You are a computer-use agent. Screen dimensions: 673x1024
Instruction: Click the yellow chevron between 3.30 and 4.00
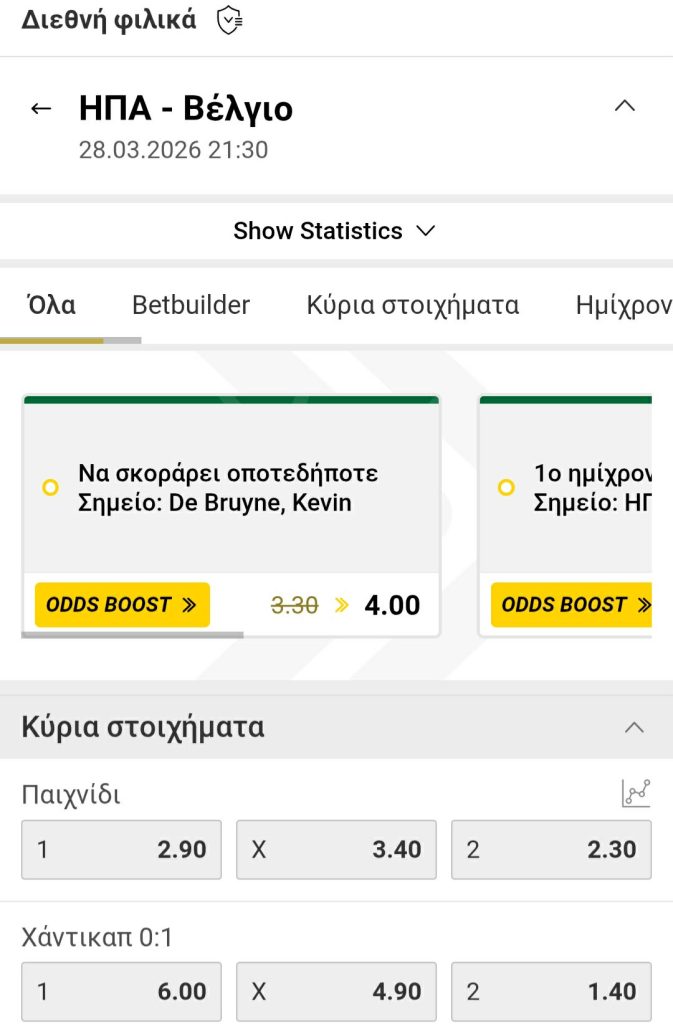[342, 604]
